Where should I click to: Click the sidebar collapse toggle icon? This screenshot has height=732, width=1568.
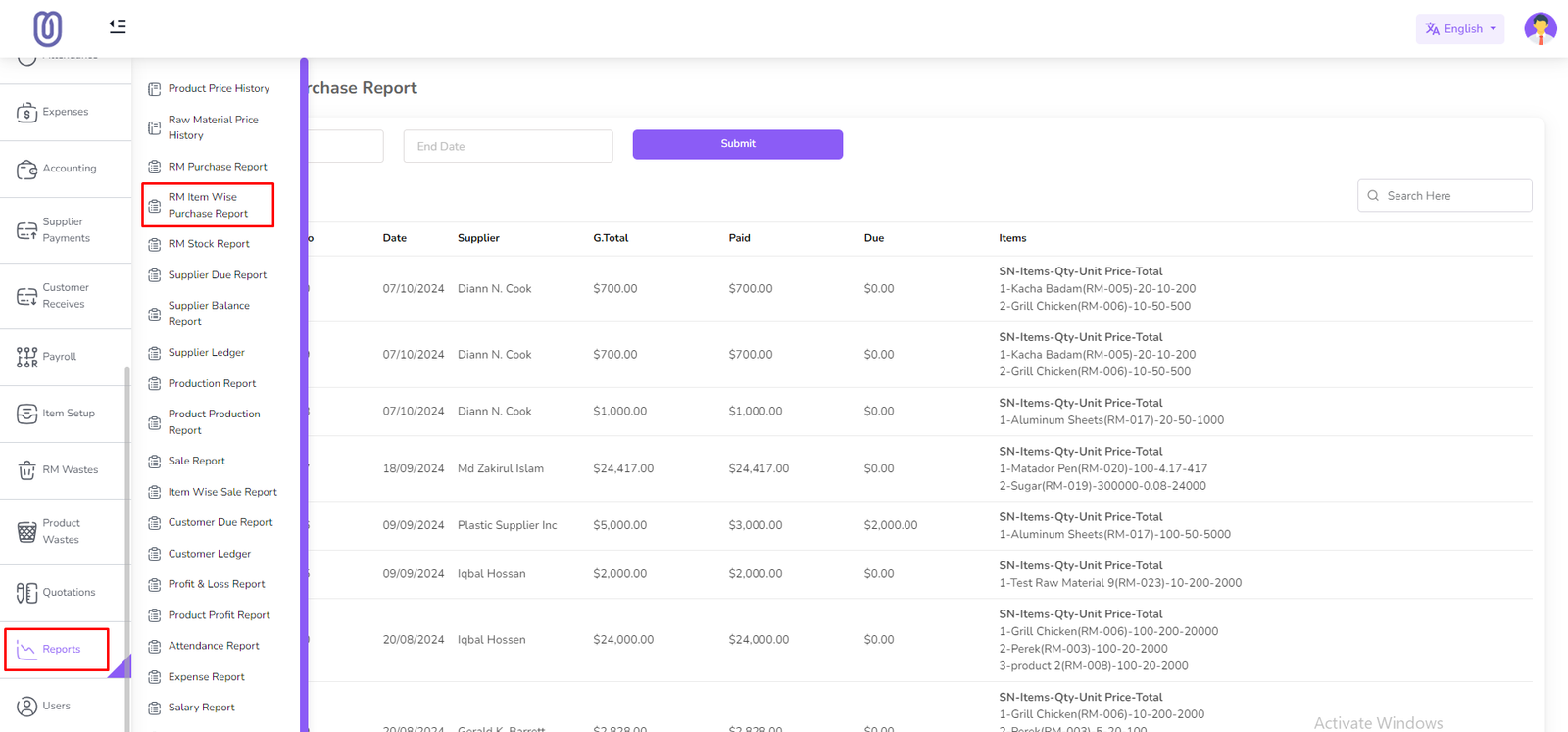click(x=118, y=26)
